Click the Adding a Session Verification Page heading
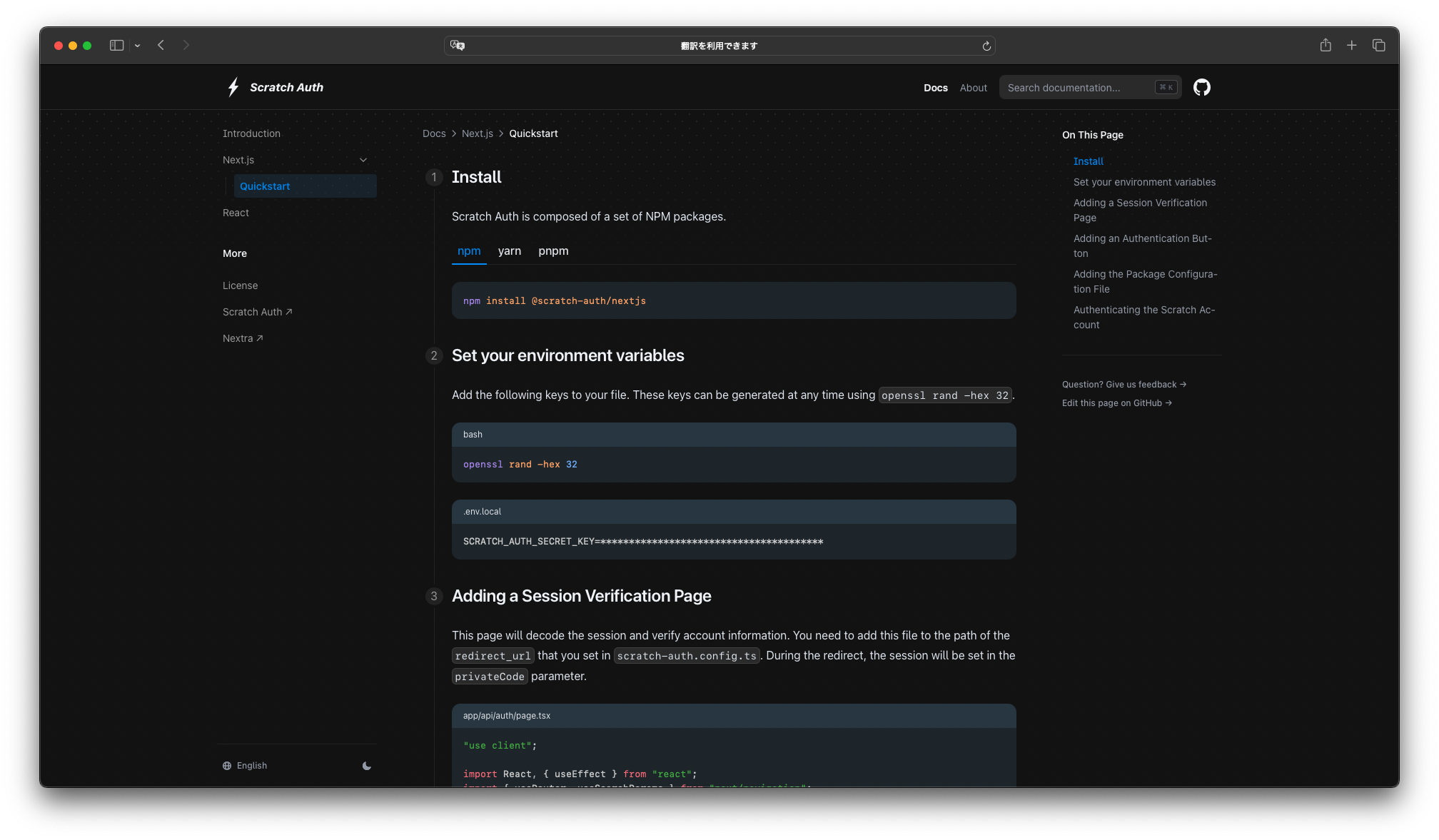The height and width of the screenshot is (840, 1439). pyautogui.click(x=582, y=596)
